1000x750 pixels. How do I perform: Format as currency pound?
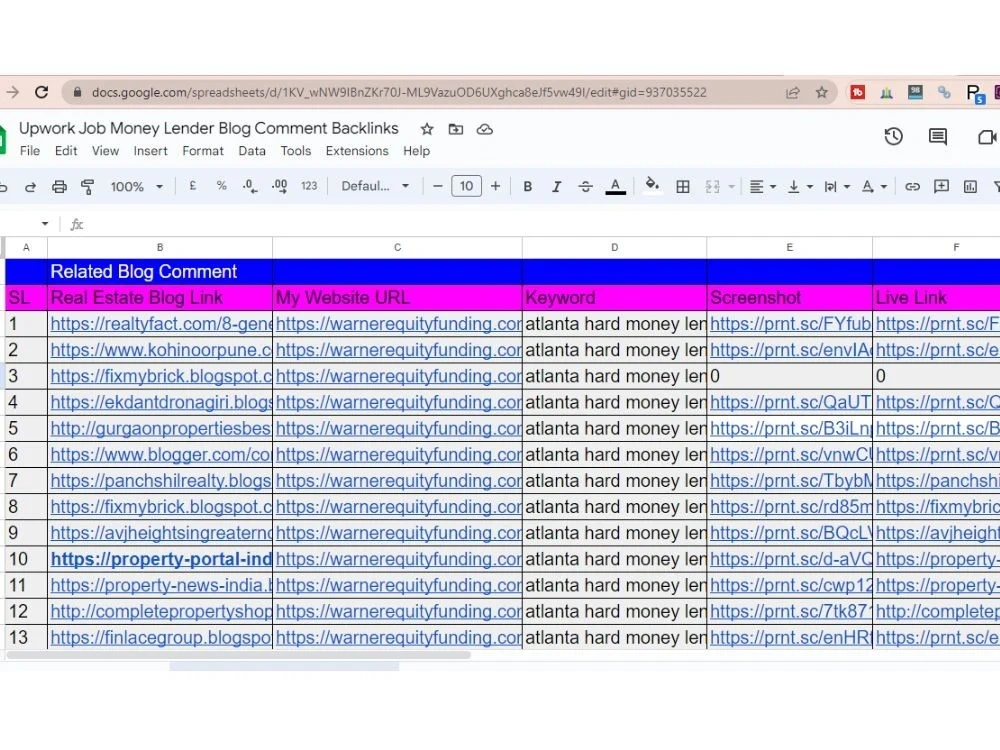193,186
